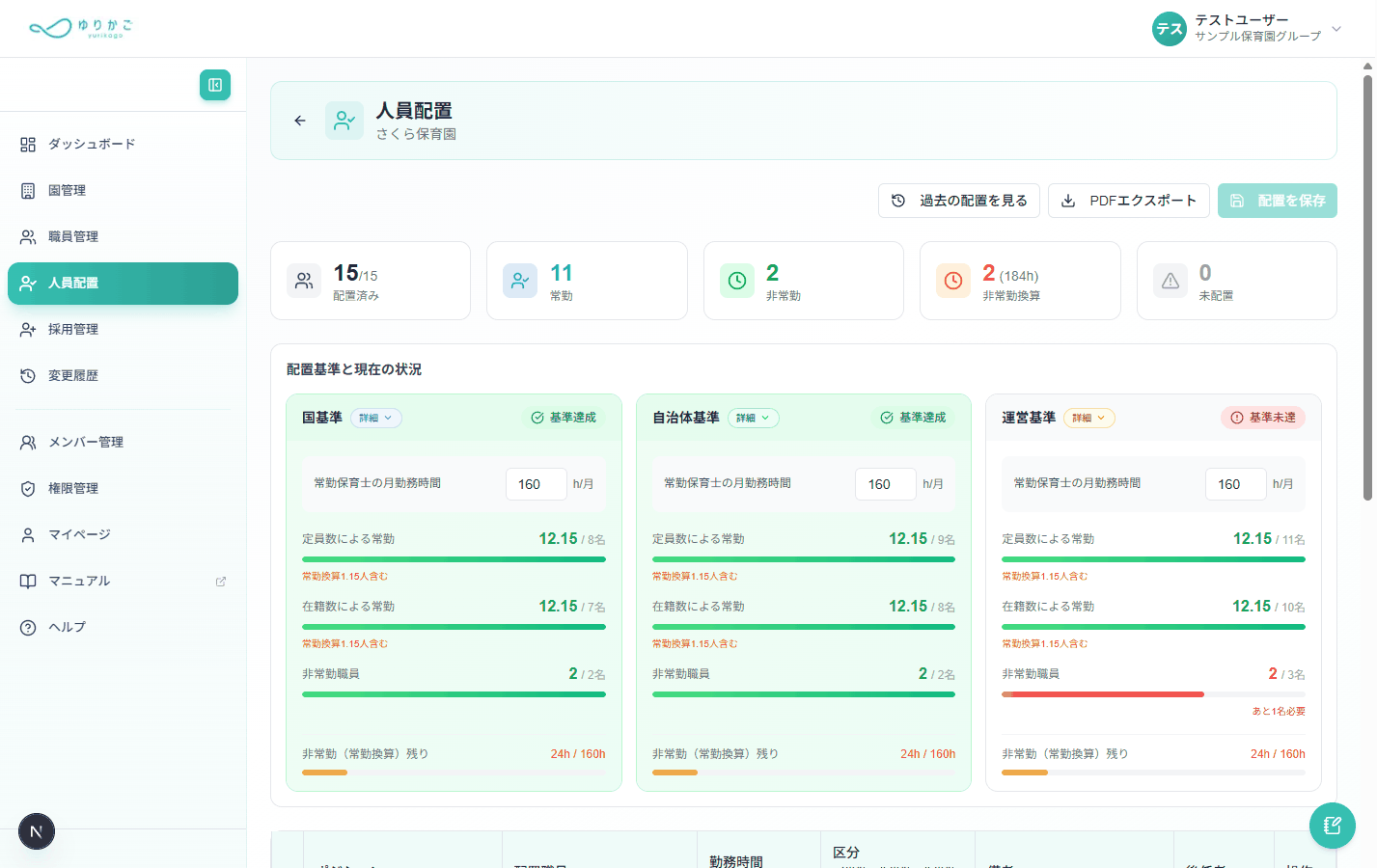Click the people icon on 配置済み card

pyautogui.click(x=304, y=281)
